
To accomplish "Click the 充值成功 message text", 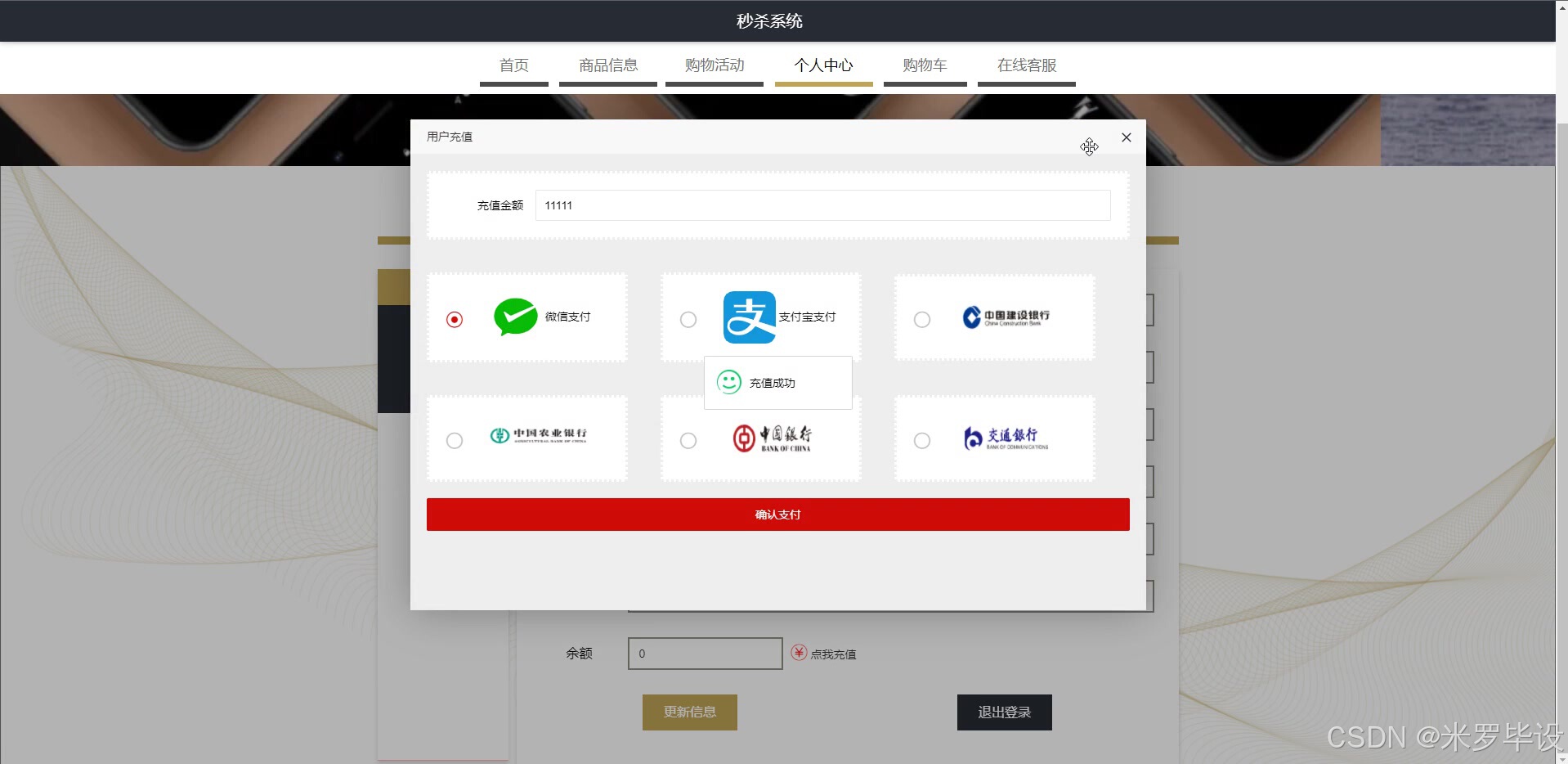I will tap(772, 383).
